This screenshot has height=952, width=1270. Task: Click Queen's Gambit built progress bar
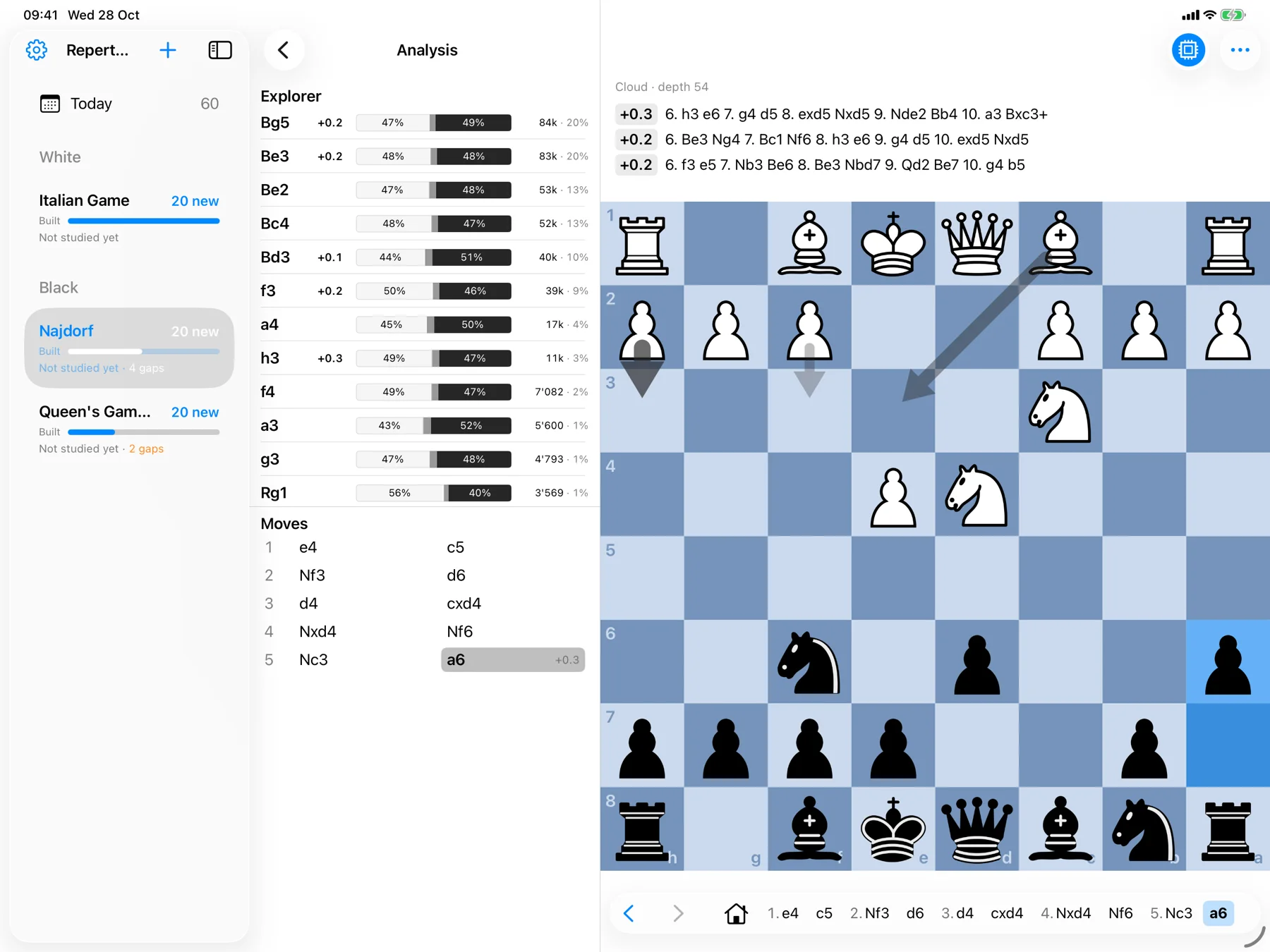click(144, 432)
